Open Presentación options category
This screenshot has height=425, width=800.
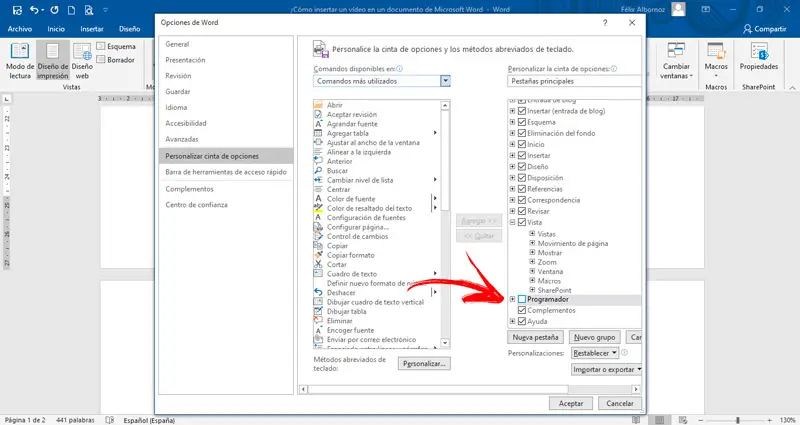(226, 60)
